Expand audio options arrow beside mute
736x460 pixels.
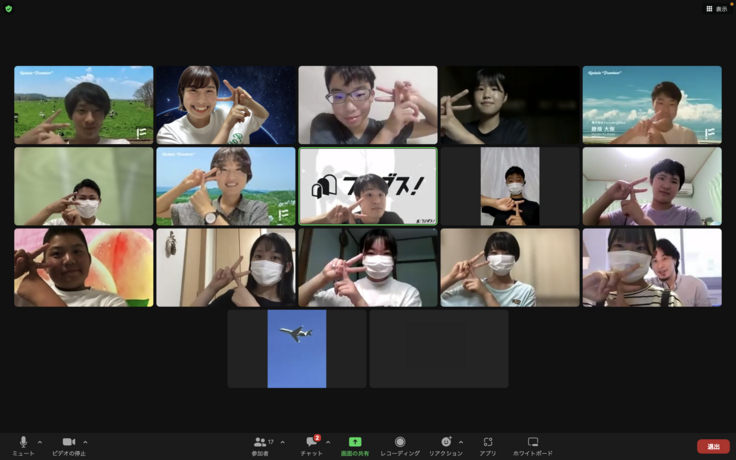tap(40, 441)
